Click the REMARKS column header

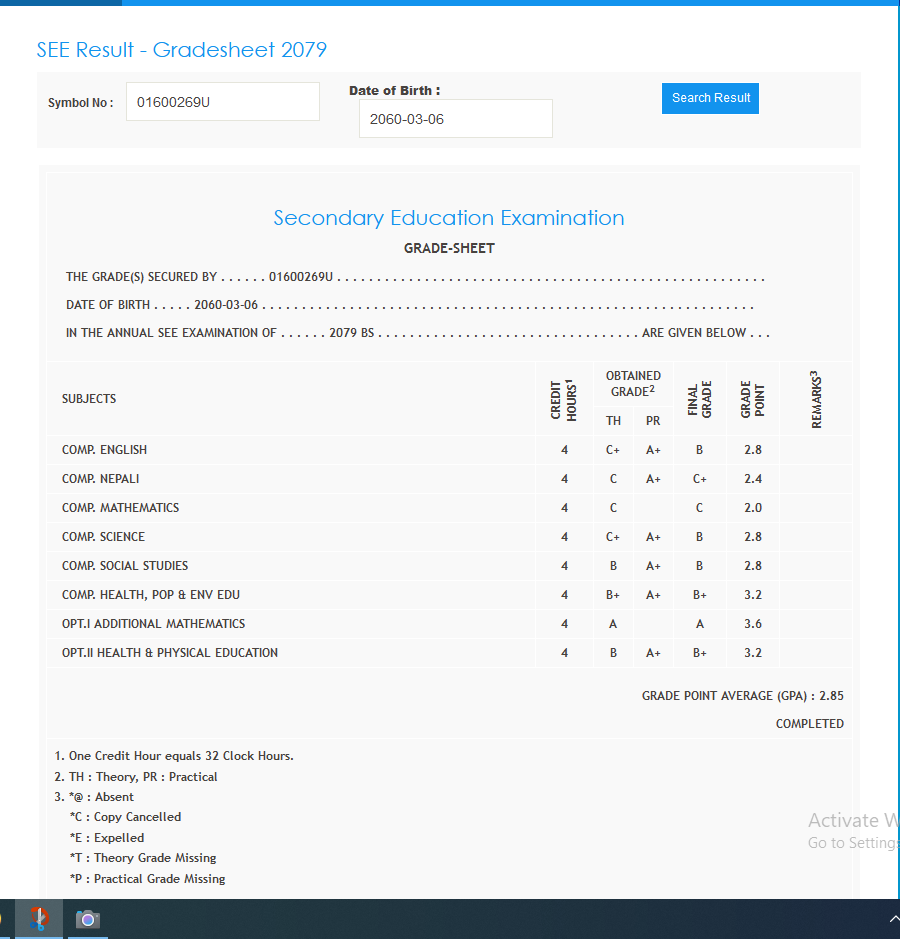point(816,399)
